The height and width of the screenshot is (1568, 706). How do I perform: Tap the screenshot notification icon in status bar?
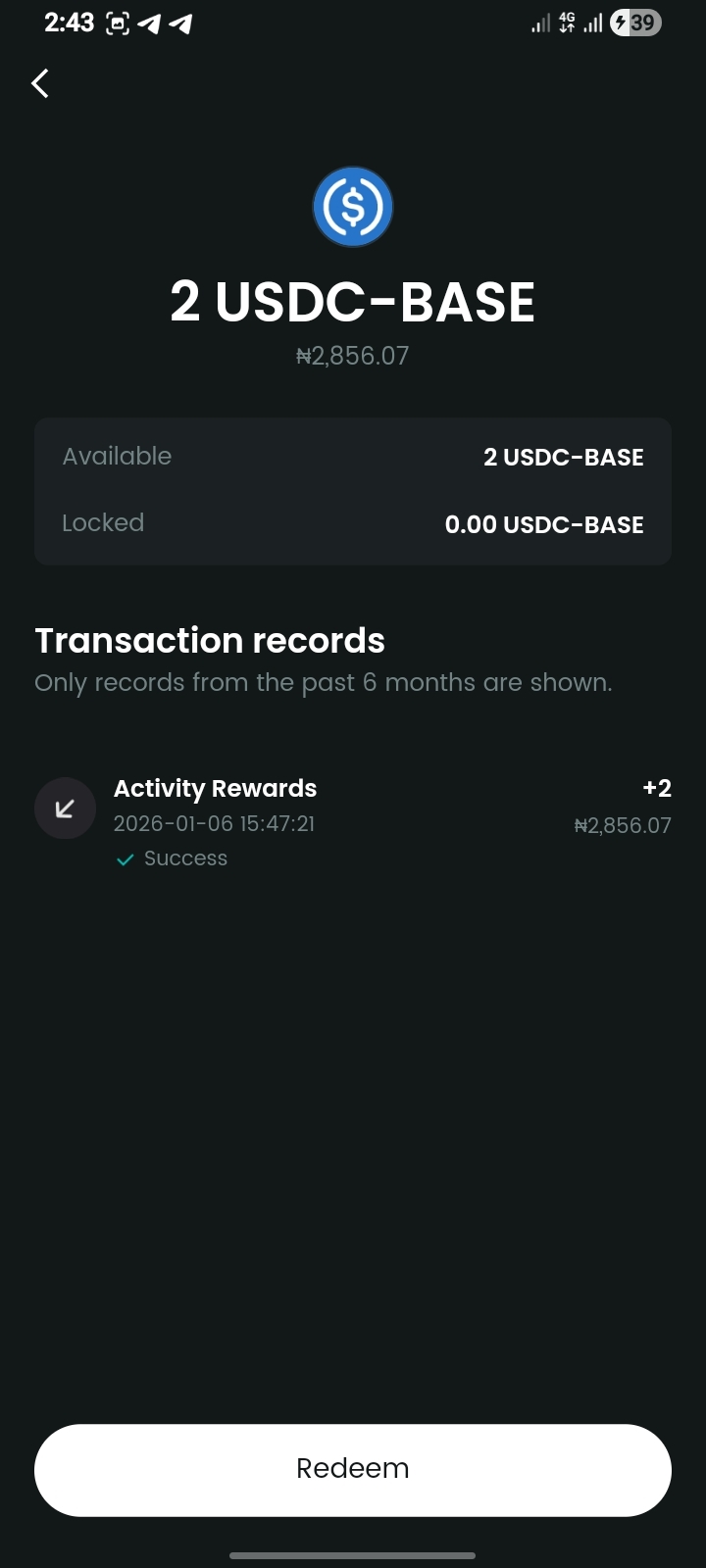[x=117, y=24]
